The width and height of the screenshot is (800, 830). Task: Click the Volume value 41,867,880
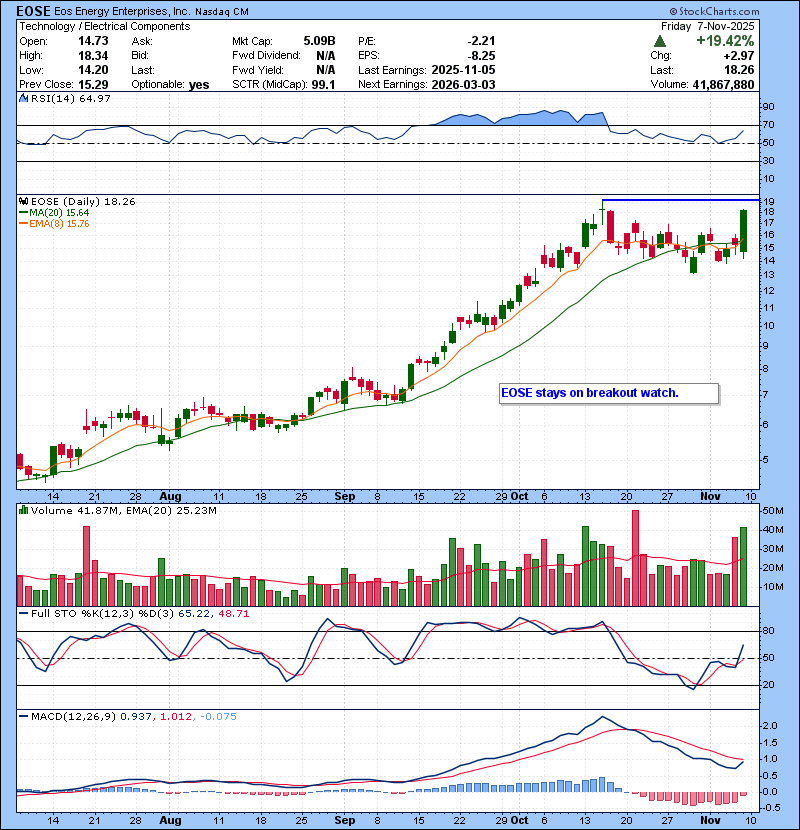(x=723, y=84)
